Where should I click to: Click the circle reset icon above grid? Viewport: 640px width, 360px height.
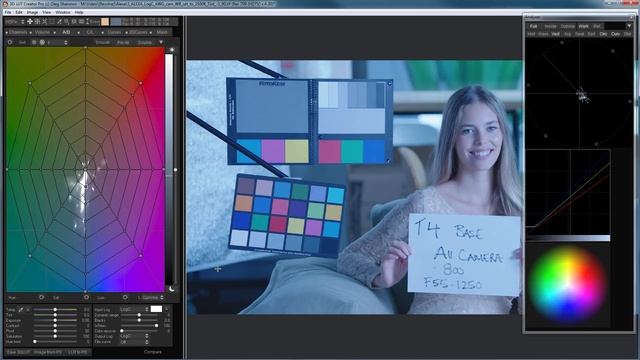tap(10, 42)
